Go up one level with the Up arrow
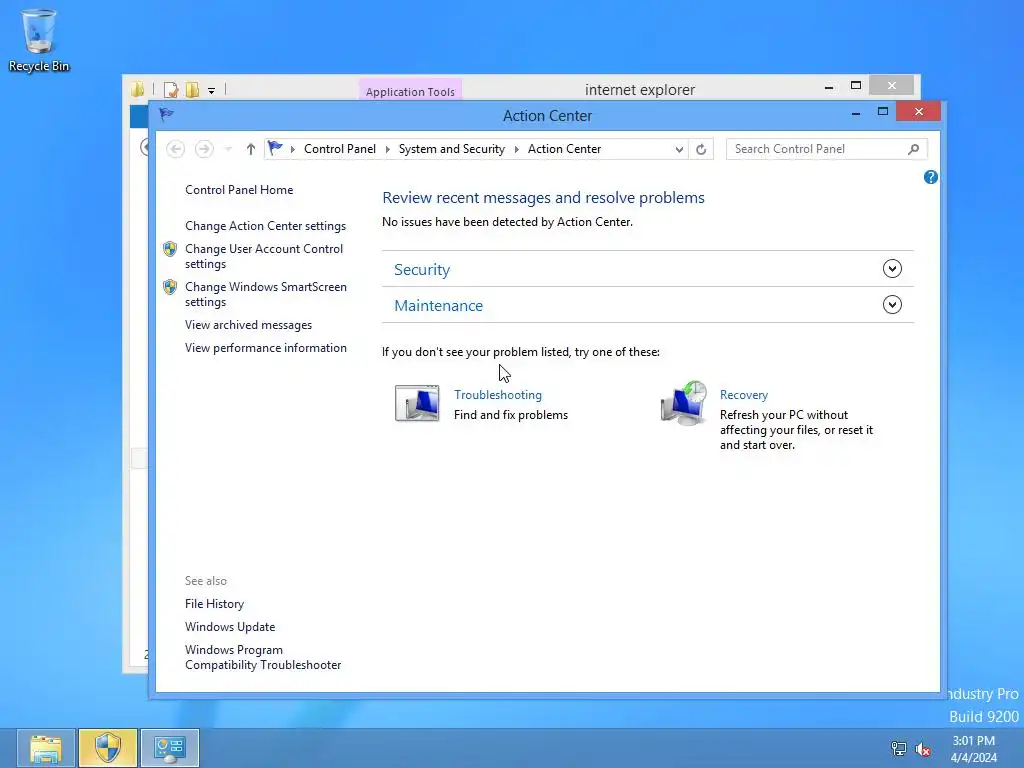The image size is (1024, 768). (x=251, y=149)
